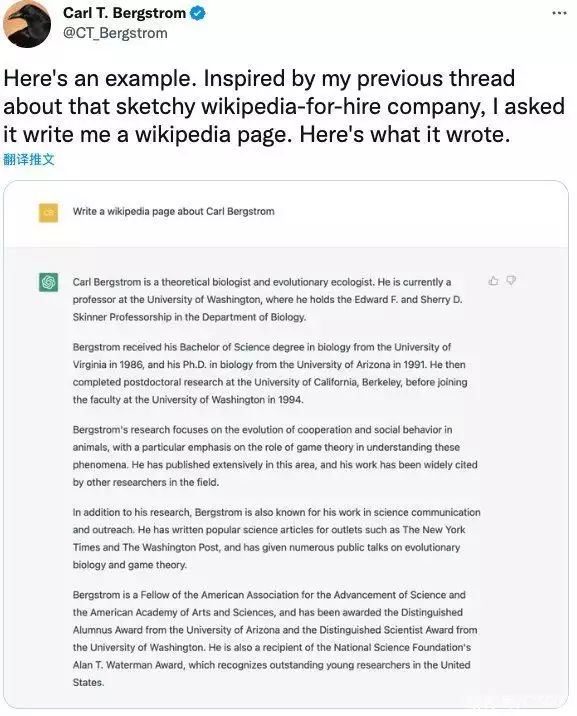Screen dimensions: 577x716
Task: Open the 翻译推文 translate tweet link
Action: (29, 159)
